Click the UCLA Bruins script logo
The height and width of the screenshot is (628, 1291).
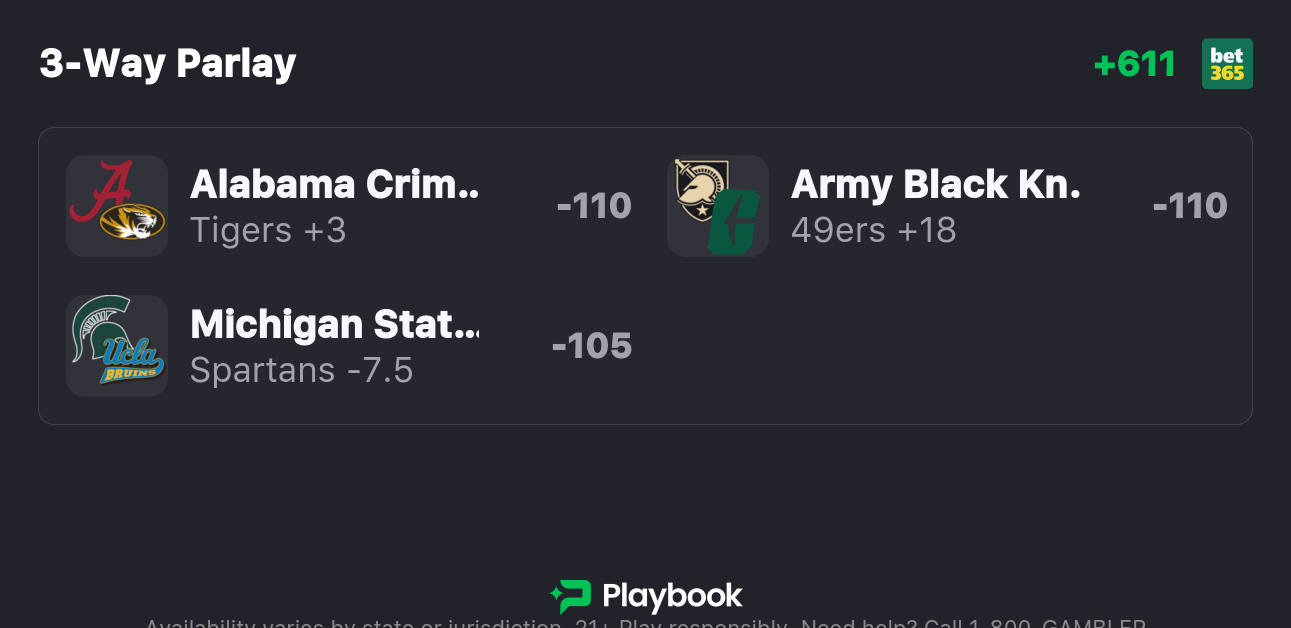pos(130,361)
